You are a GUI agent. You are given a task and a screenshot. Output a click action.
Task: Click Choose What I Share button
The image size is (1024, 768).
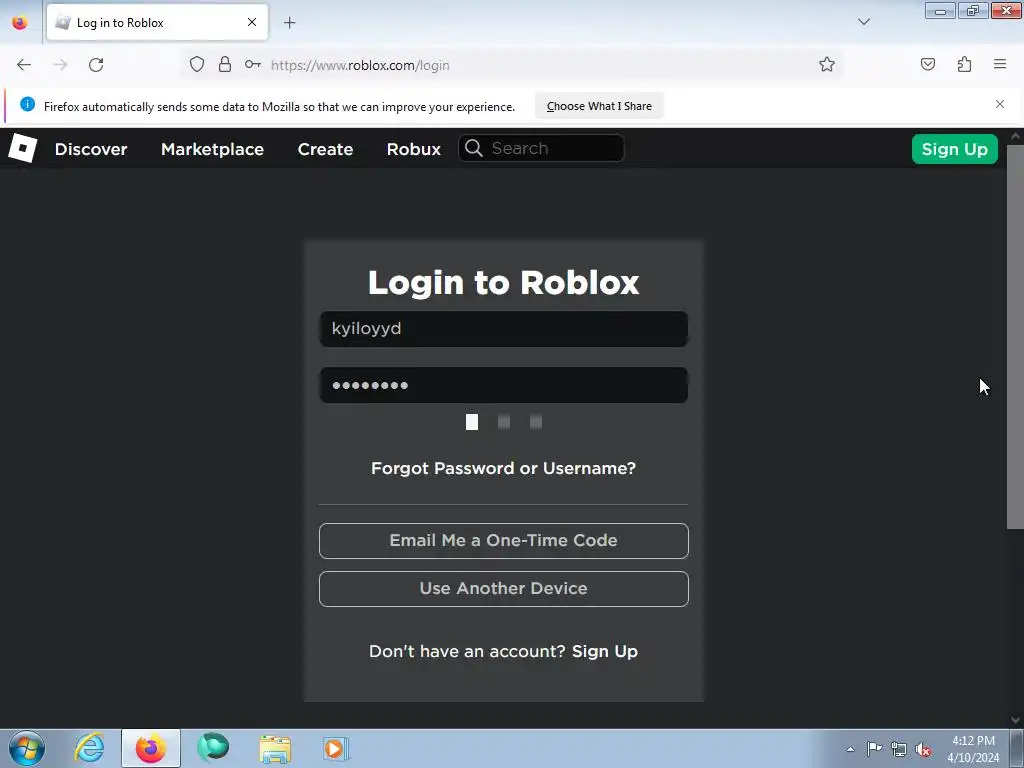599,106
